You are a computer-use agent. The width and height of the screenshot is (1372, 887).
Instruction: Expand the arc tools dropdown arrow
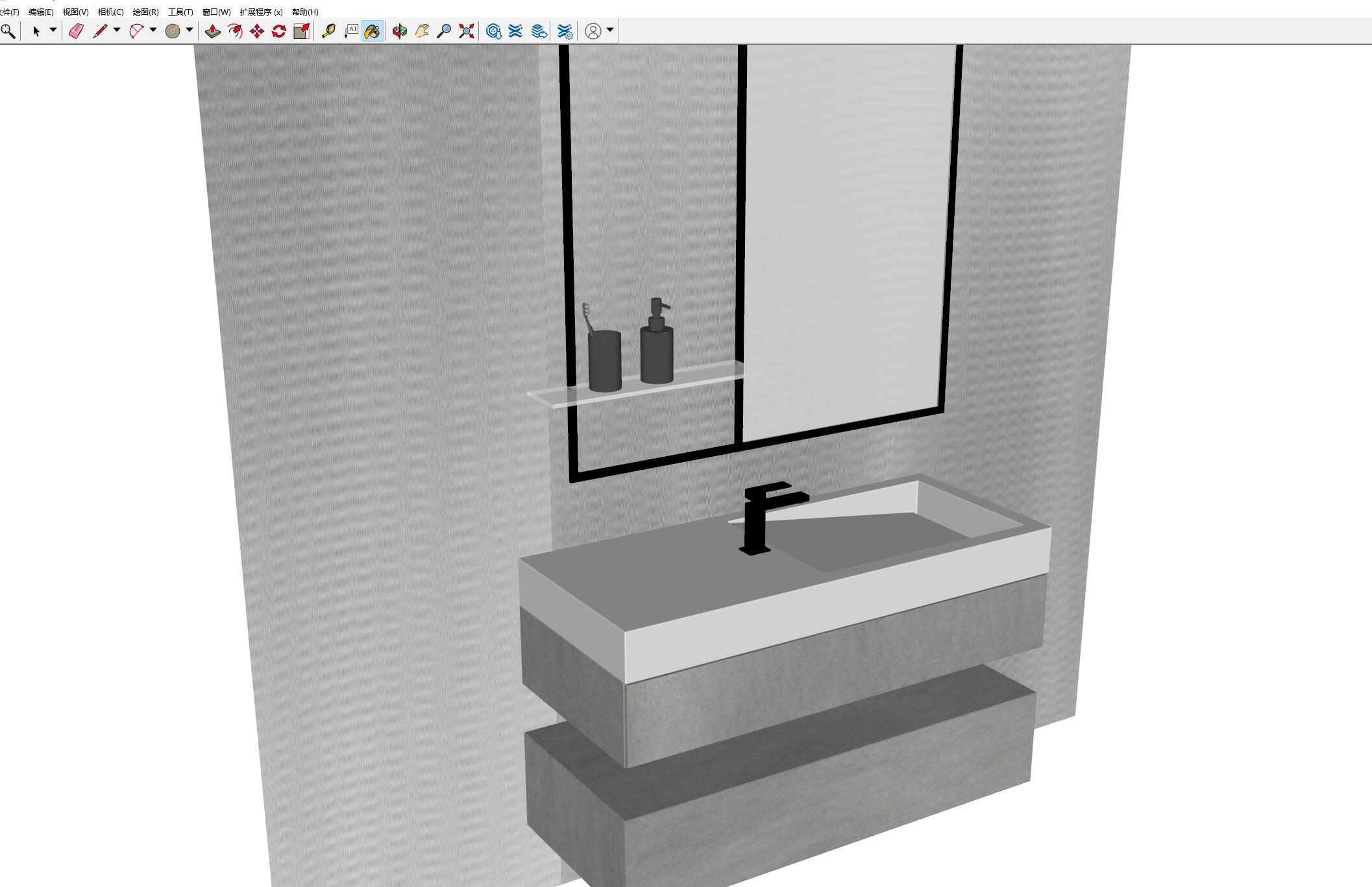pos(153,30)
